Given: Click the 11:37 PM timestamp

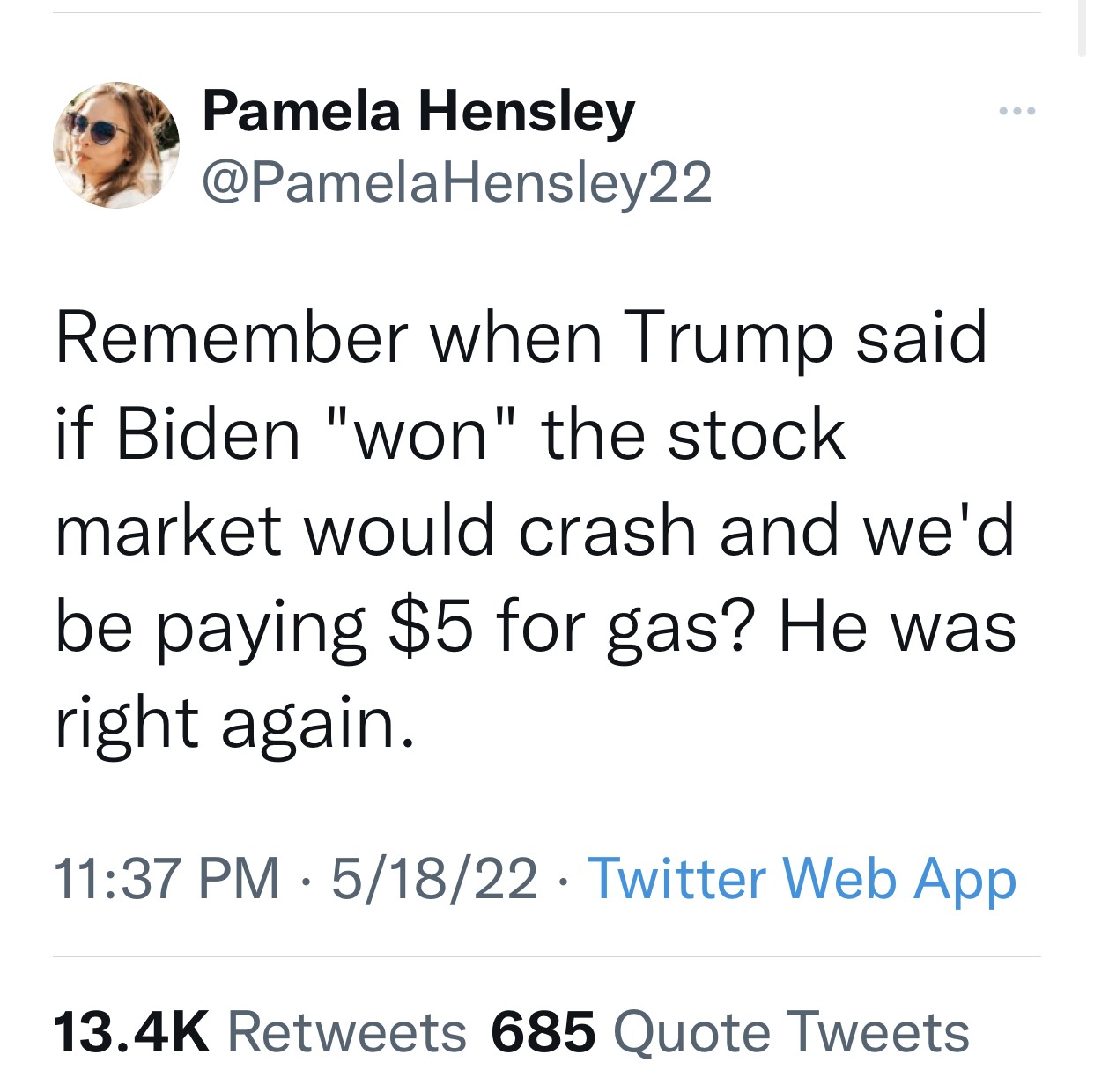Looking at the screenshot, I should coord(167,879).
